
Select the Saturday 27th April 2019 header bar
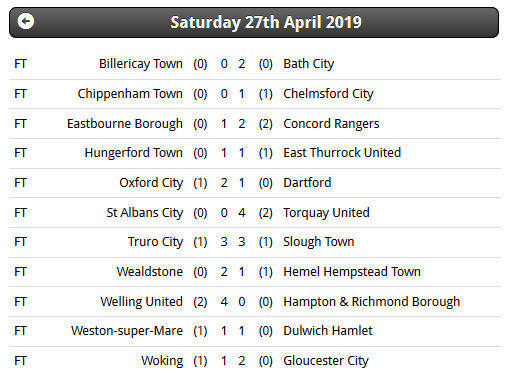pos(254,22)
